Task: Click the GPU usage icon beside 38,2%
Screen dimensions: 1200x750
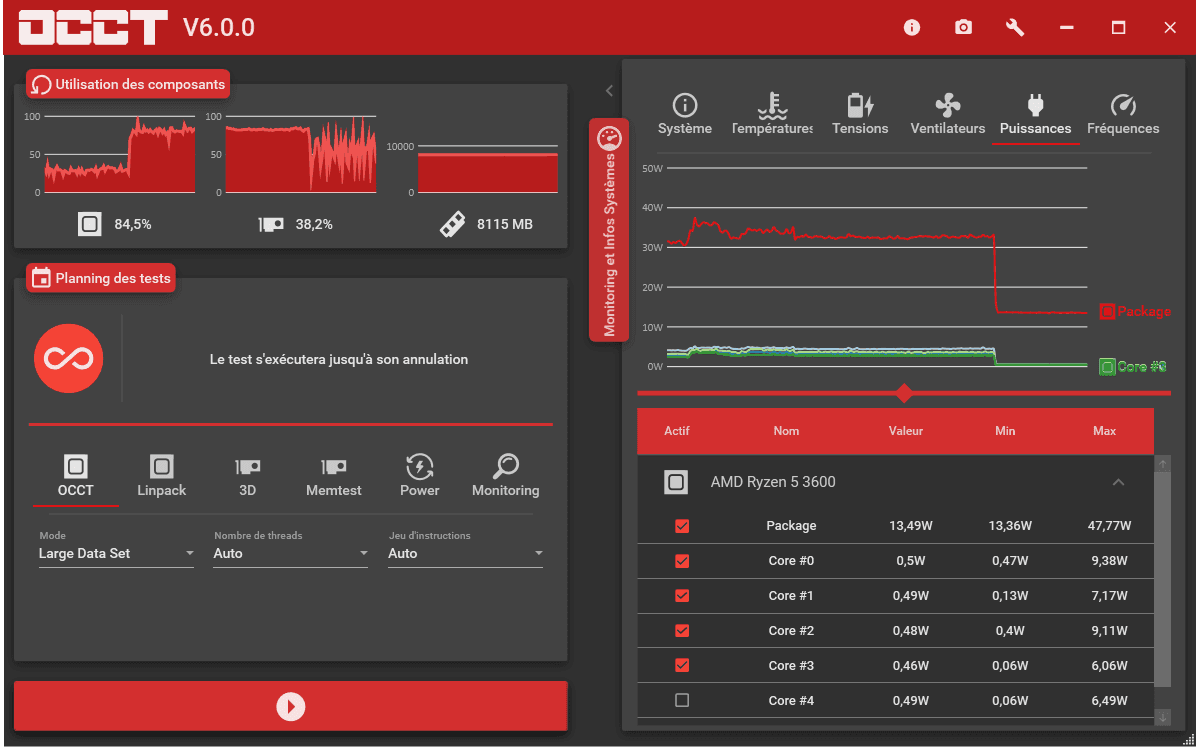Action: 271,224
